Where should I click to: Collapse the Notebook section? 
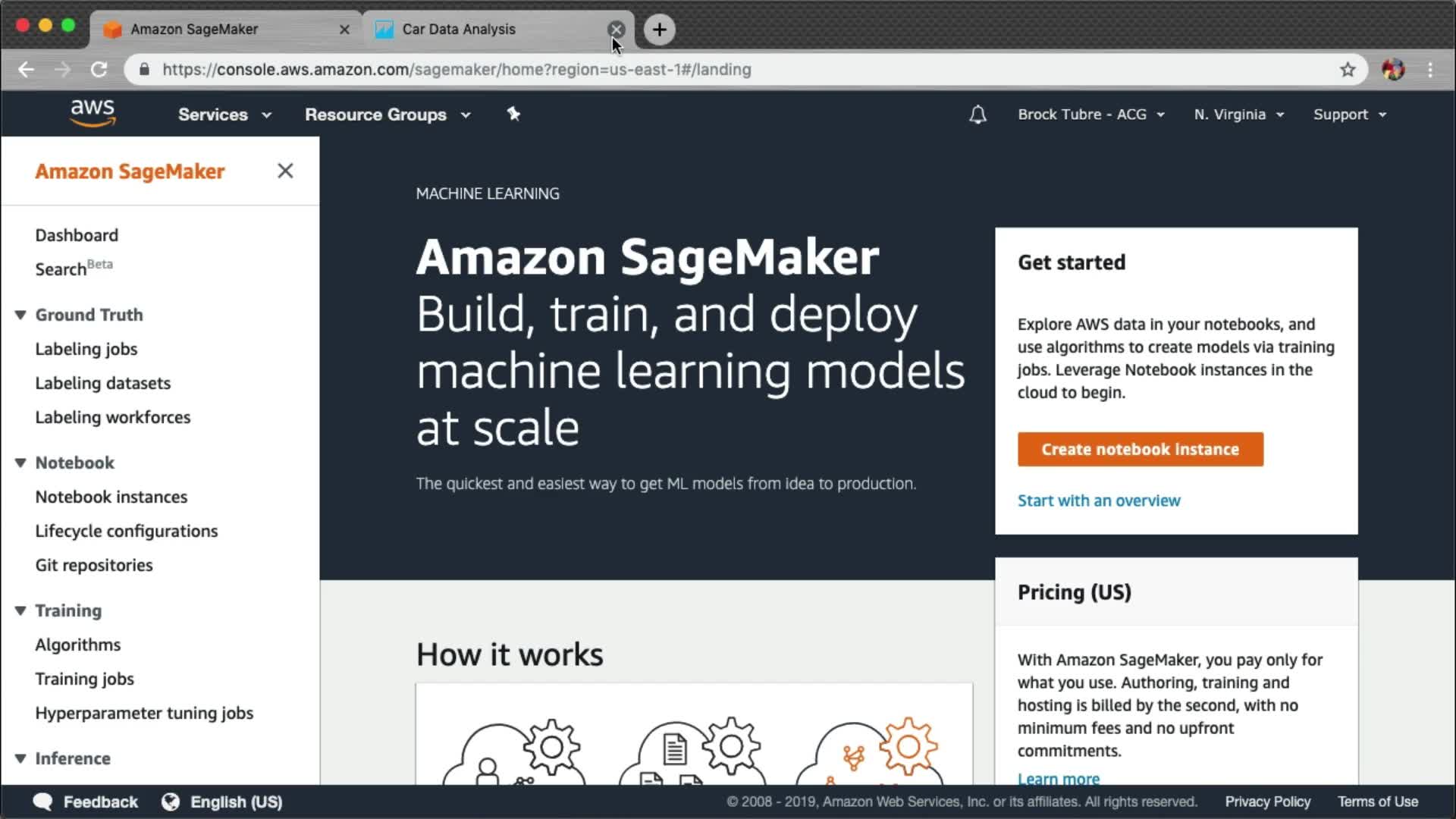pyautogui.click(x=20, y=463)
